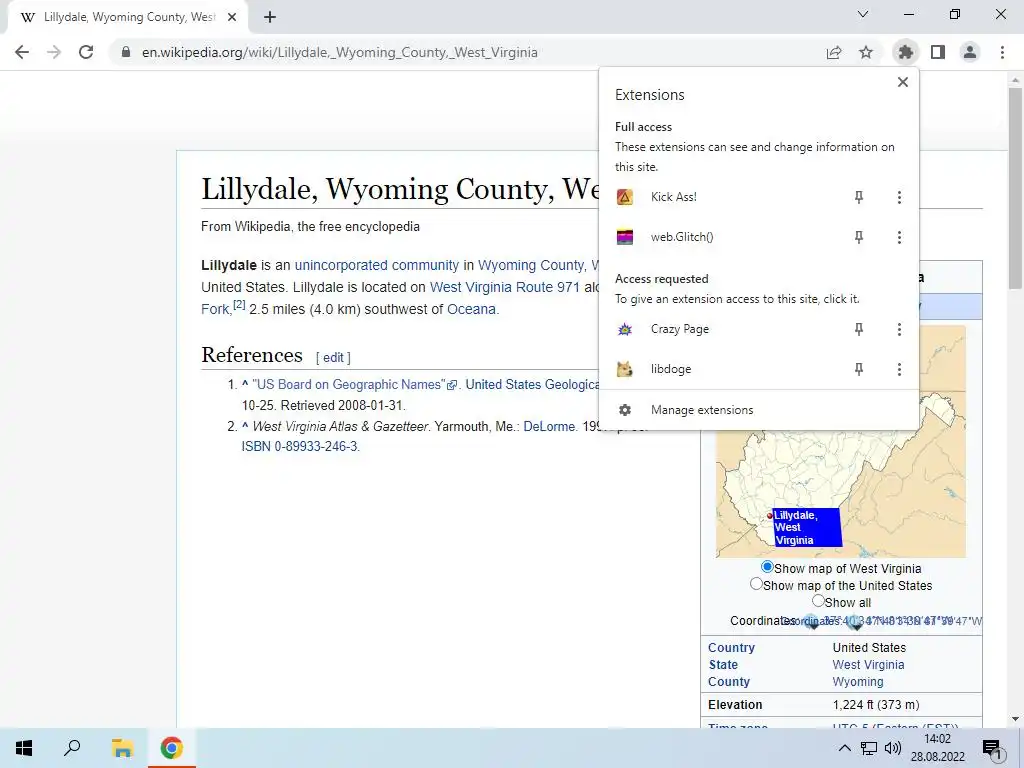Open ISBN 0-89933-246-3 link

pos(300,447)
